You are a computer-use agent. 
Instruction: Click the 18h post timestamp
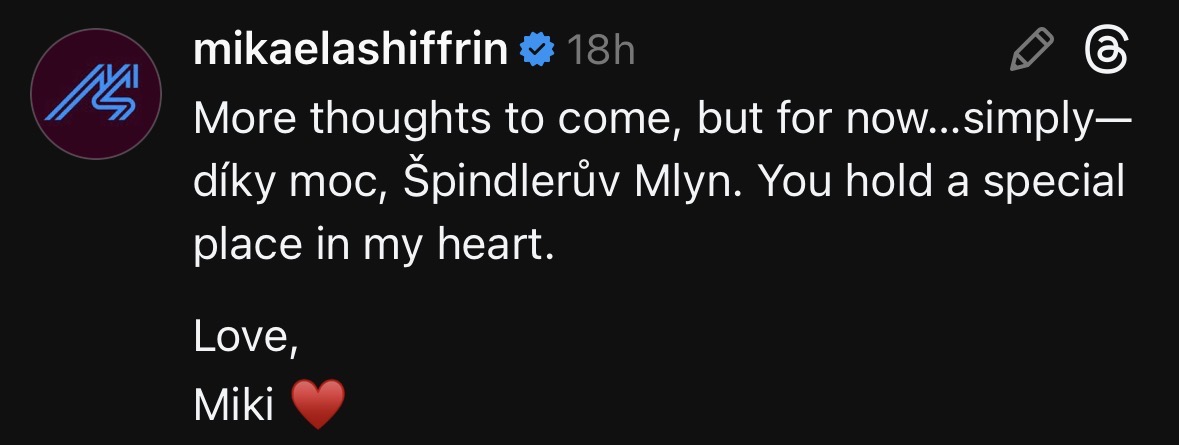pos(601,50)
